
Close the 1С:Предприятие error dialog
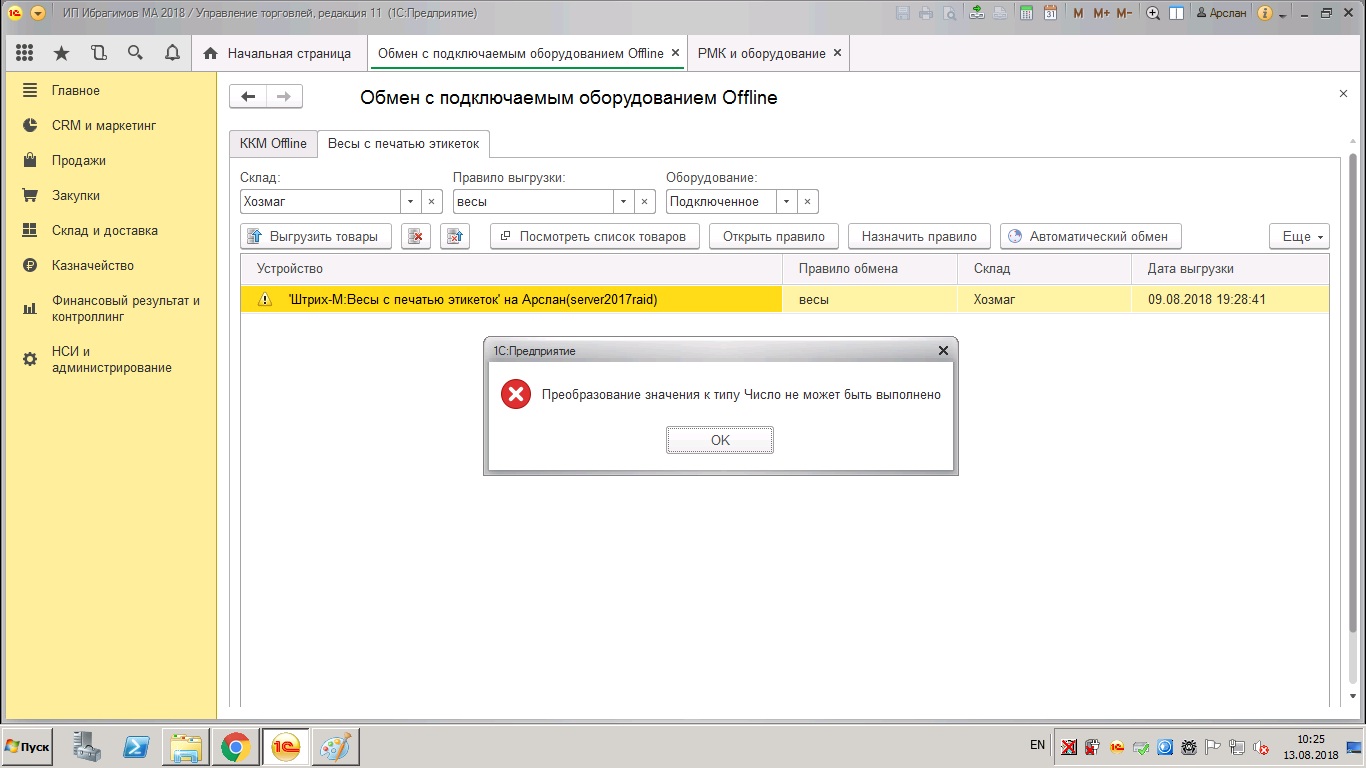tap(943, 351)
